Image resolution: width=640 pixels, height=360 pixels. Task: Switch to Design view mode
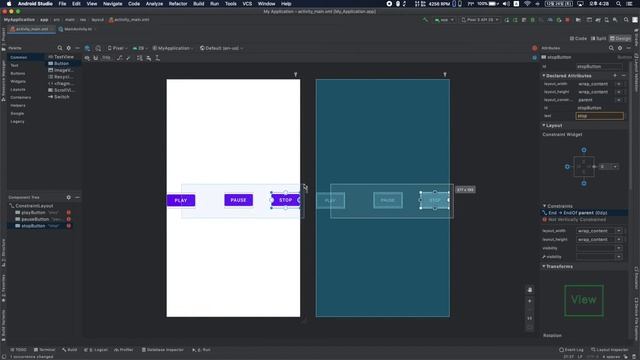pyautogui.click(x=620, y=38)
